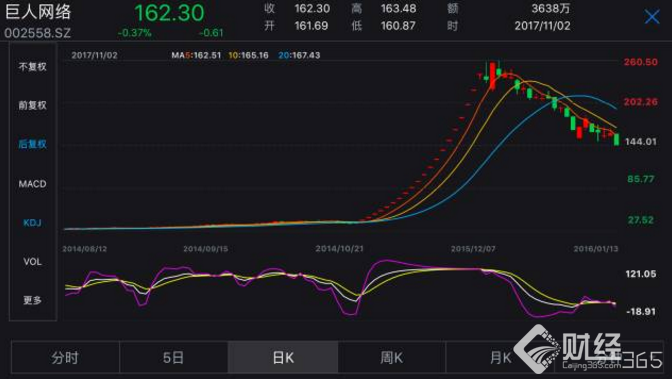Click KDJ axis value -18.91

pyautogui.click(x=641, y=311)
